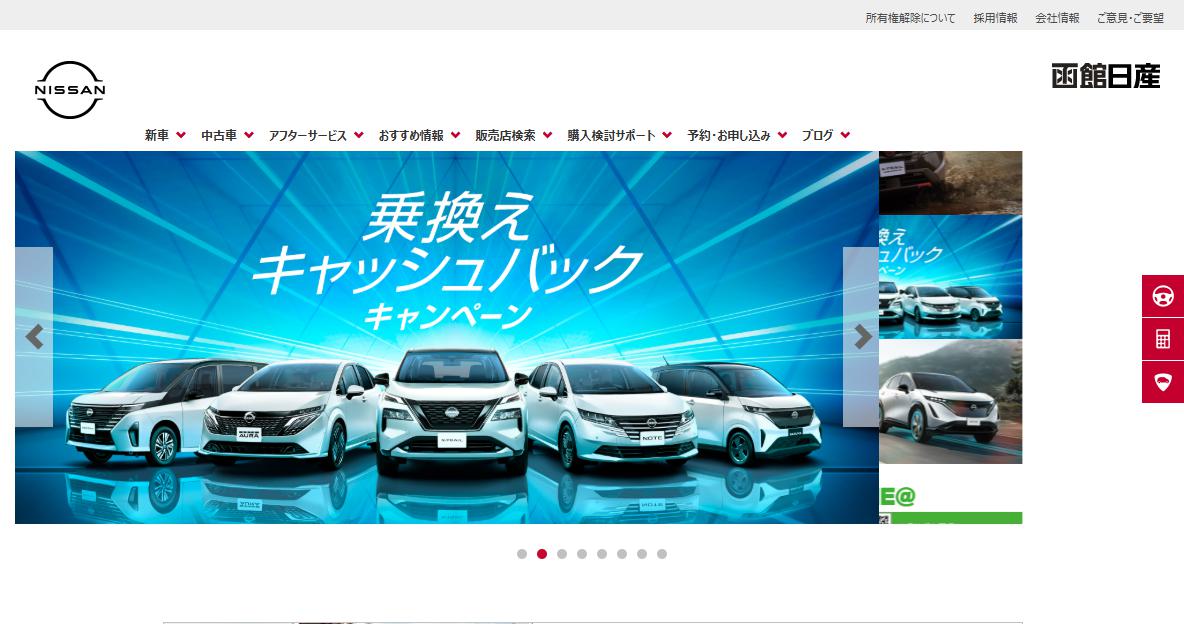
Task: Visit the 採用情報 link
Action: (x=995, y=17)
